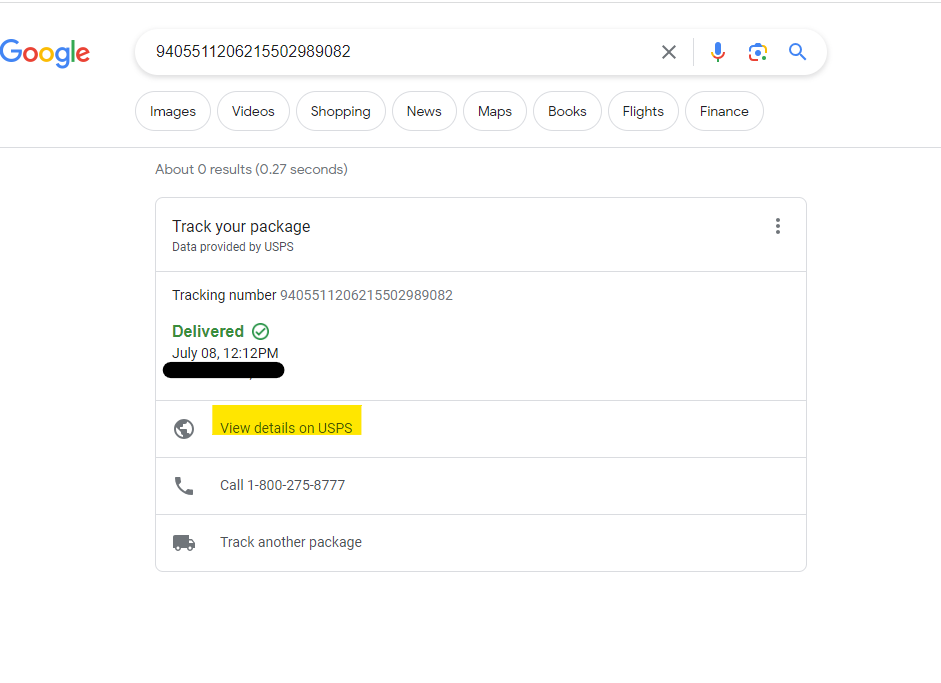
Task: Open the Shopping filter
Action: [x=341, y=111]
